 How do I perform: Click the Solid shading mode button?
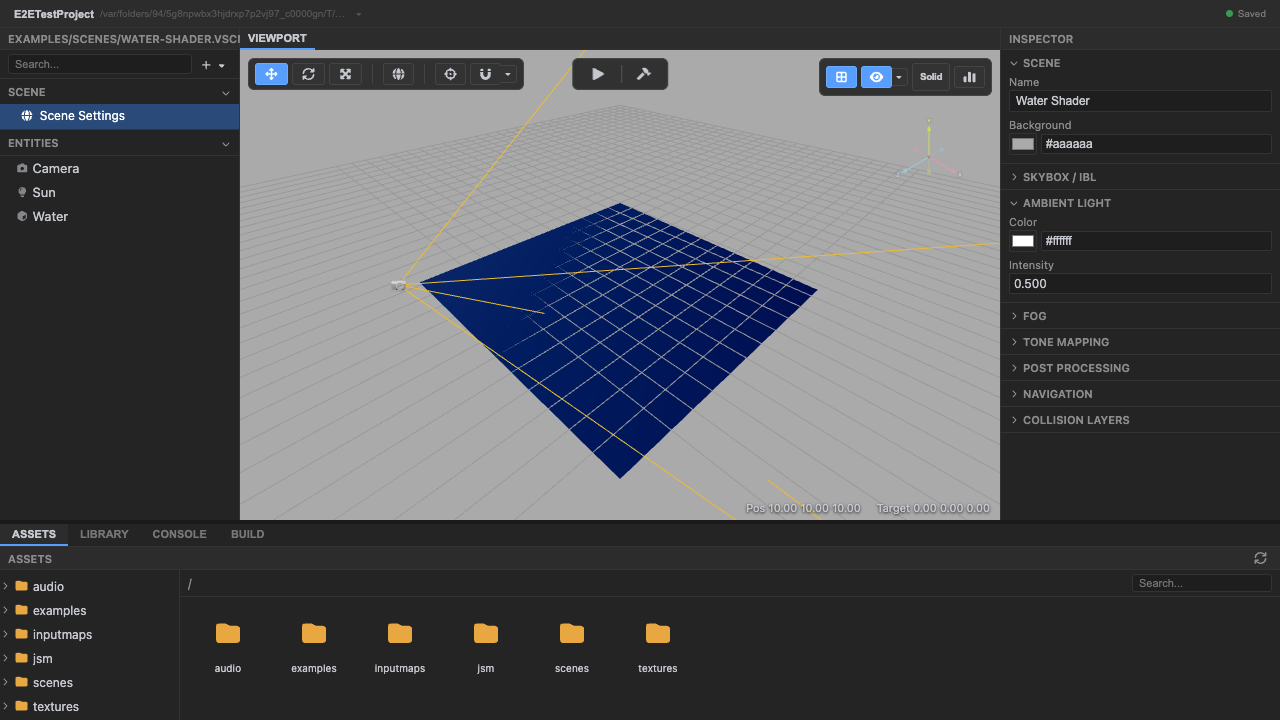pyautogui.click(x=931, y=77)
